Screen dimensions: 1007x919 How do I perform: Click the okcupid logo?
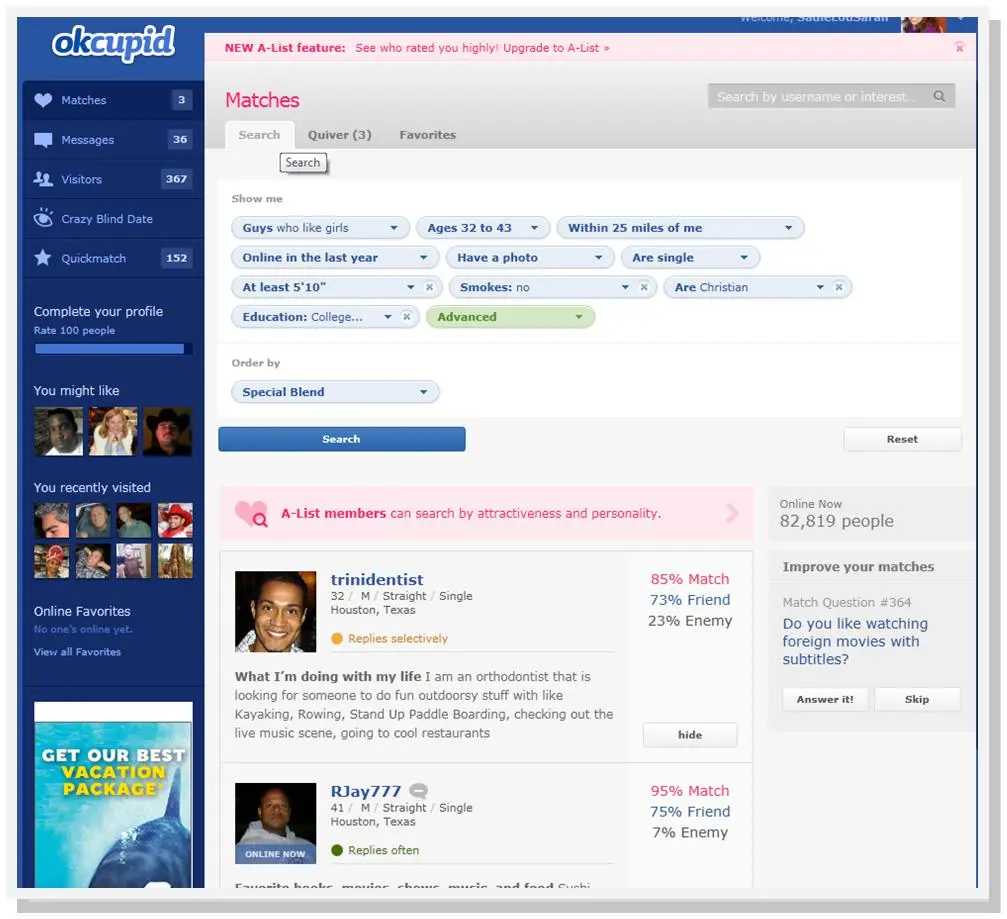(113, 44)
